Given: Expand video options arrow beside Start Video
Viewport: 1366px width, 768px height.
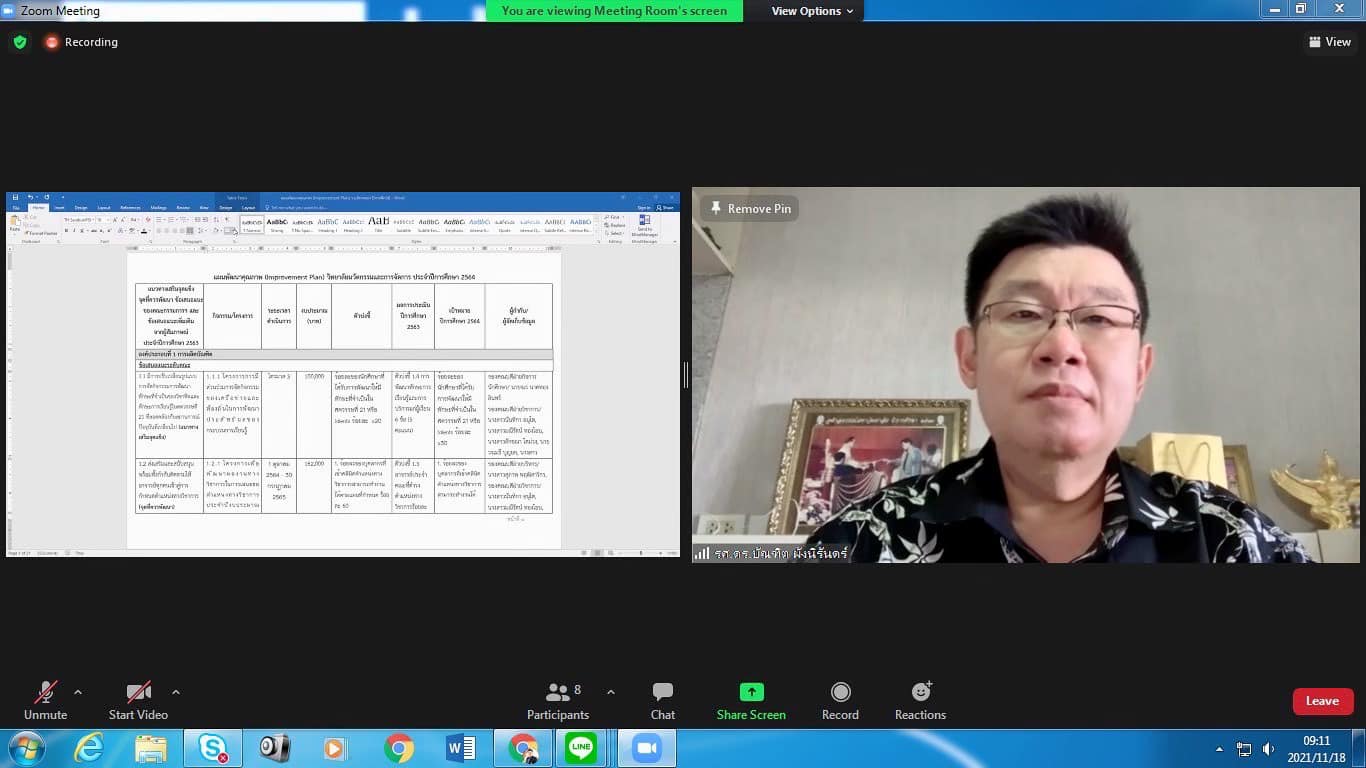Looking at the screenshot, I should pos(176,692).
